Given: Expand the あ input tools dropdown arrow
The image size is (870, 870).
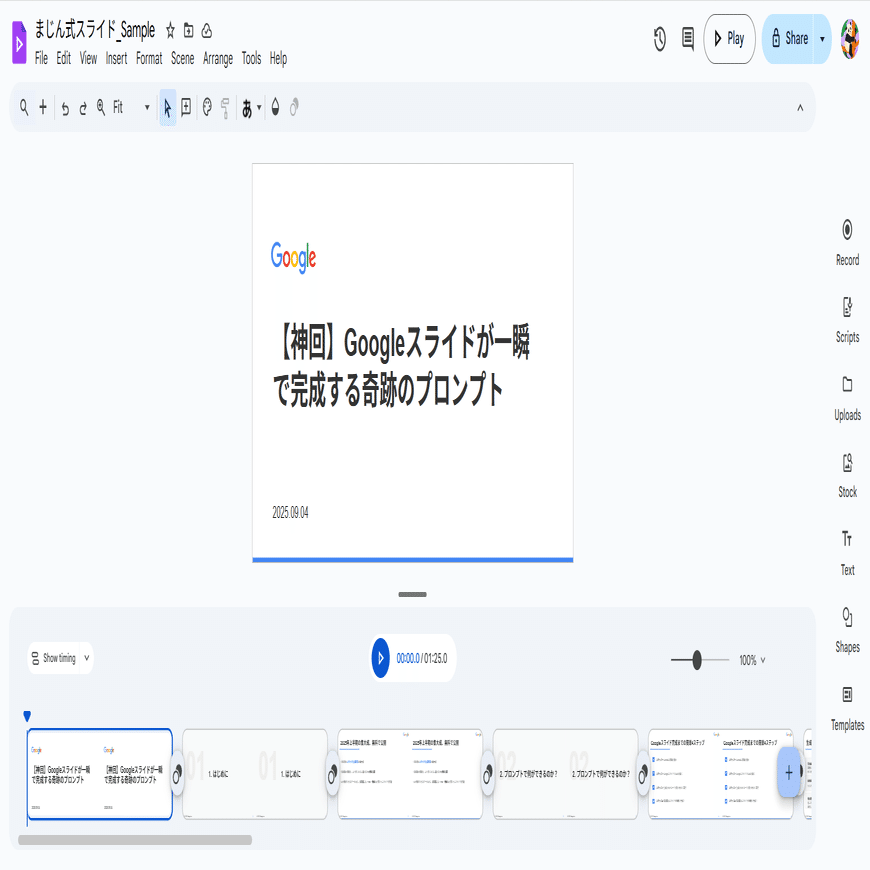Looking at the screenshot, I should tap(259, 108).
